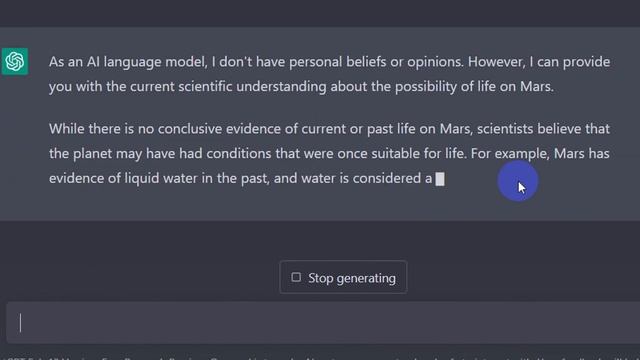Click the Stop generating button label
This screenshot has height=360, width=640.
352,278
